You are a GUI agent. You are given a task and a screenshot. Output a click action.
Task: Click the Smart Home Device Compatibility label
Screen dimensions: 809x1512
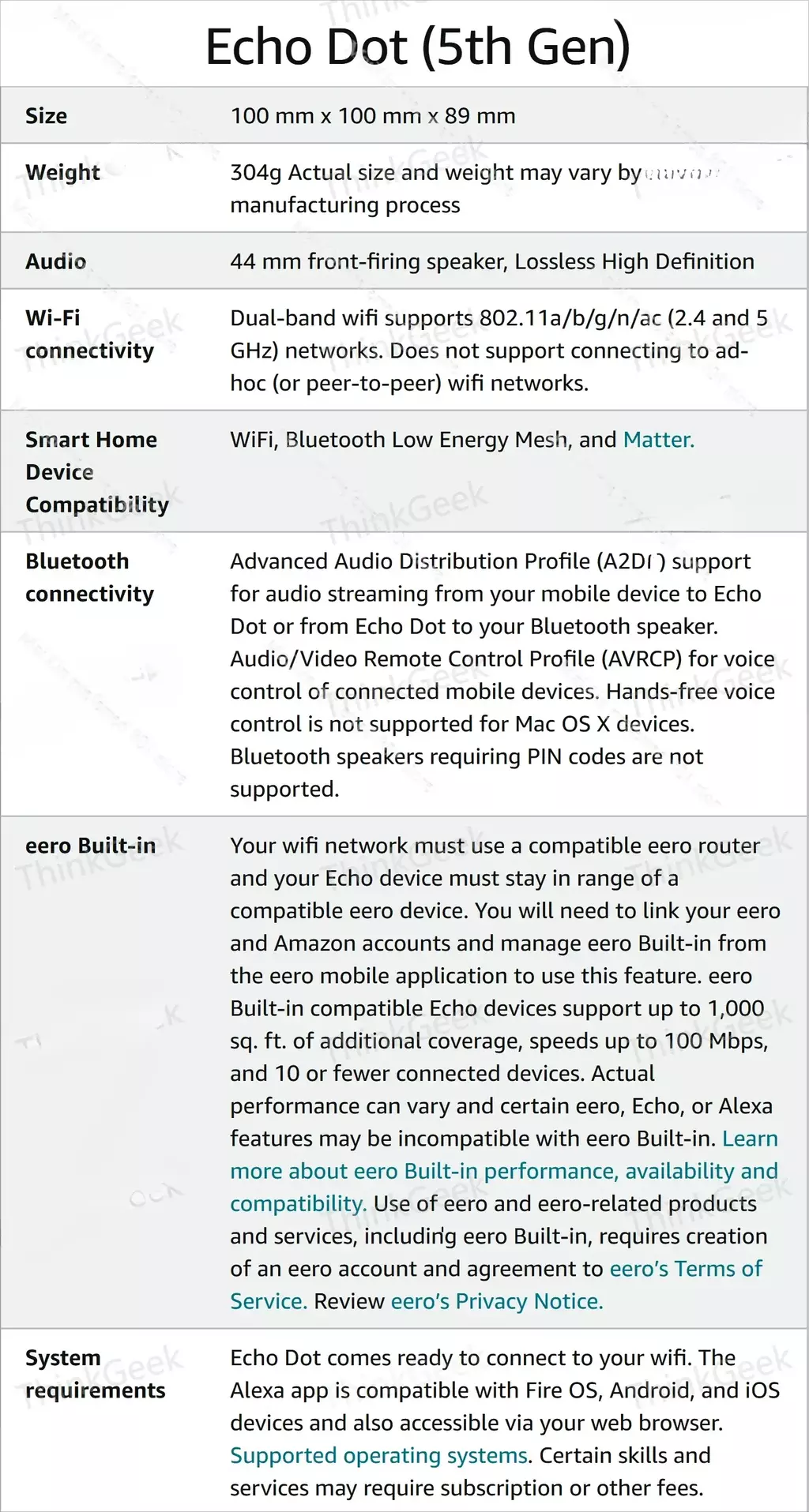[x=96, y=472]
